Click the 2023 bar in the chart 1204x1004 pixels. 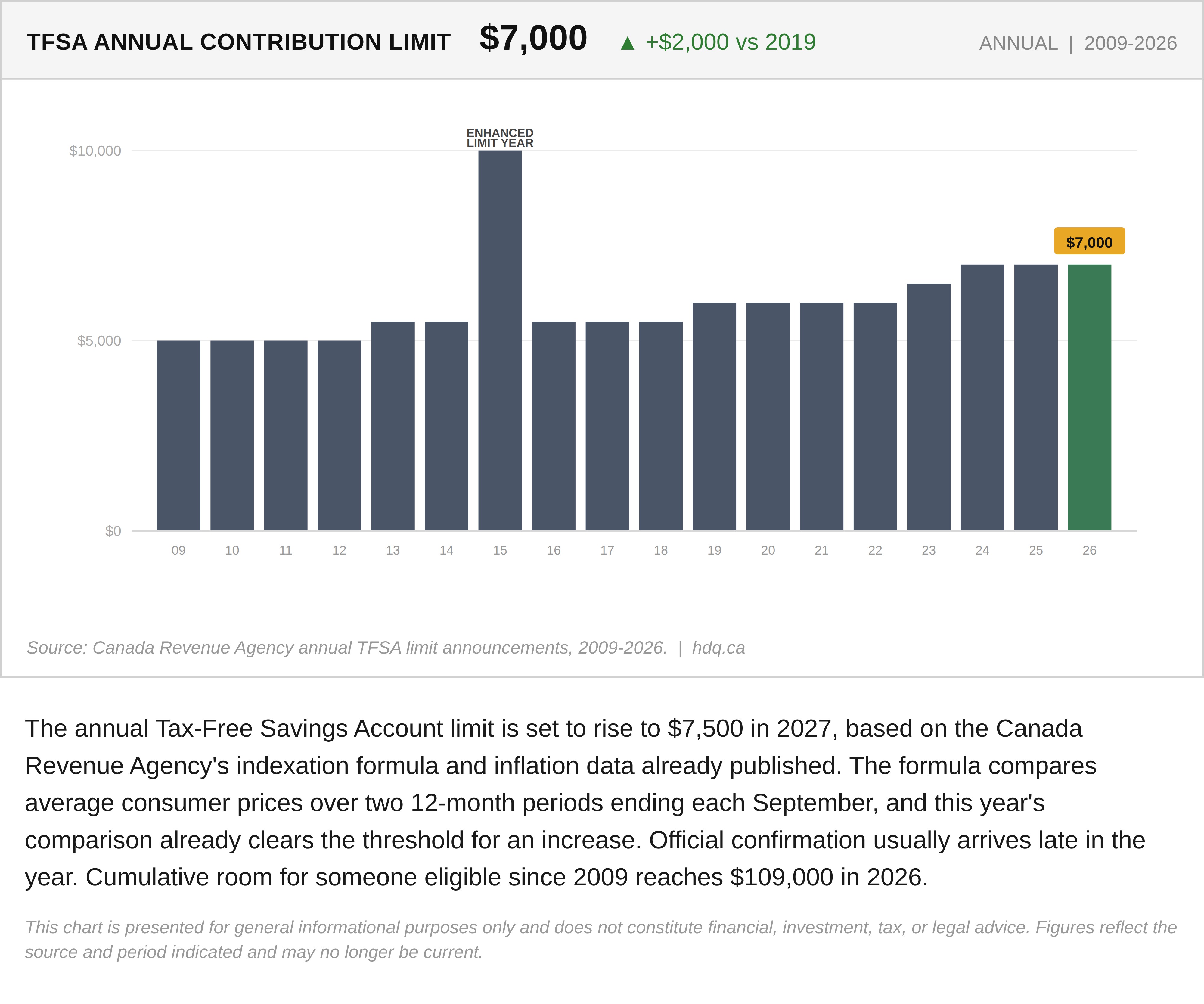(929, 407)
